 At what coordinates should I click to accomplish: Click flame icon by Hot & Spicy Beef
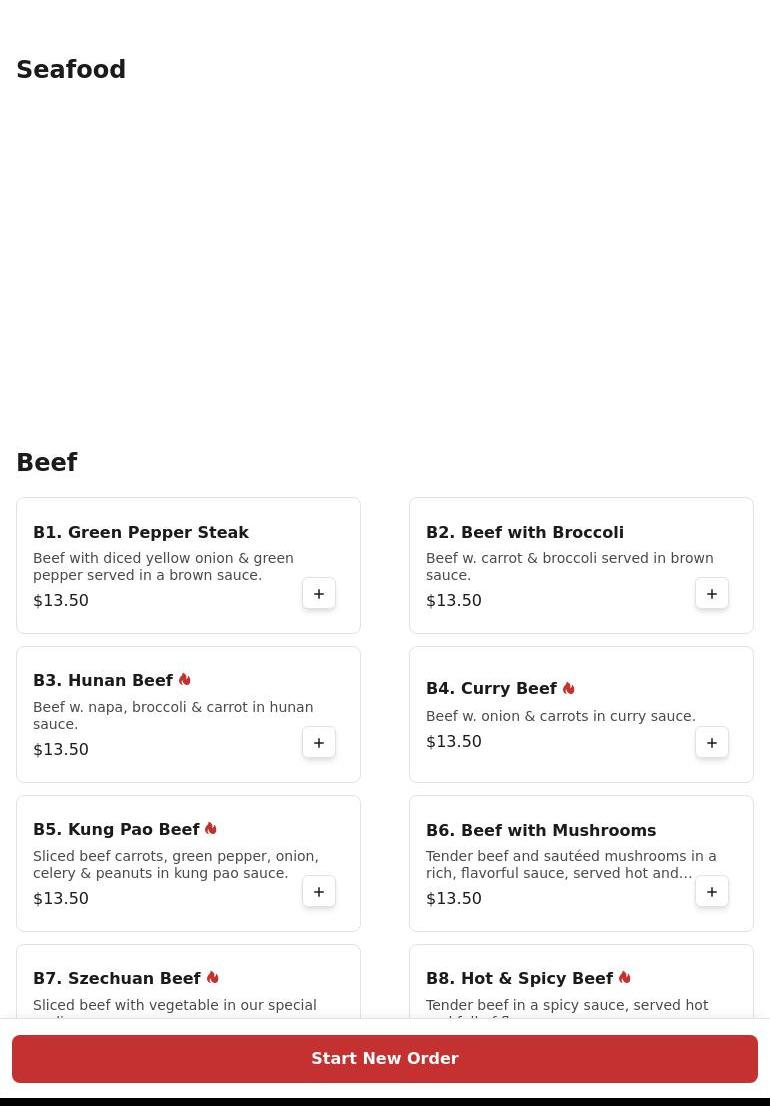[x=624, y=978]
